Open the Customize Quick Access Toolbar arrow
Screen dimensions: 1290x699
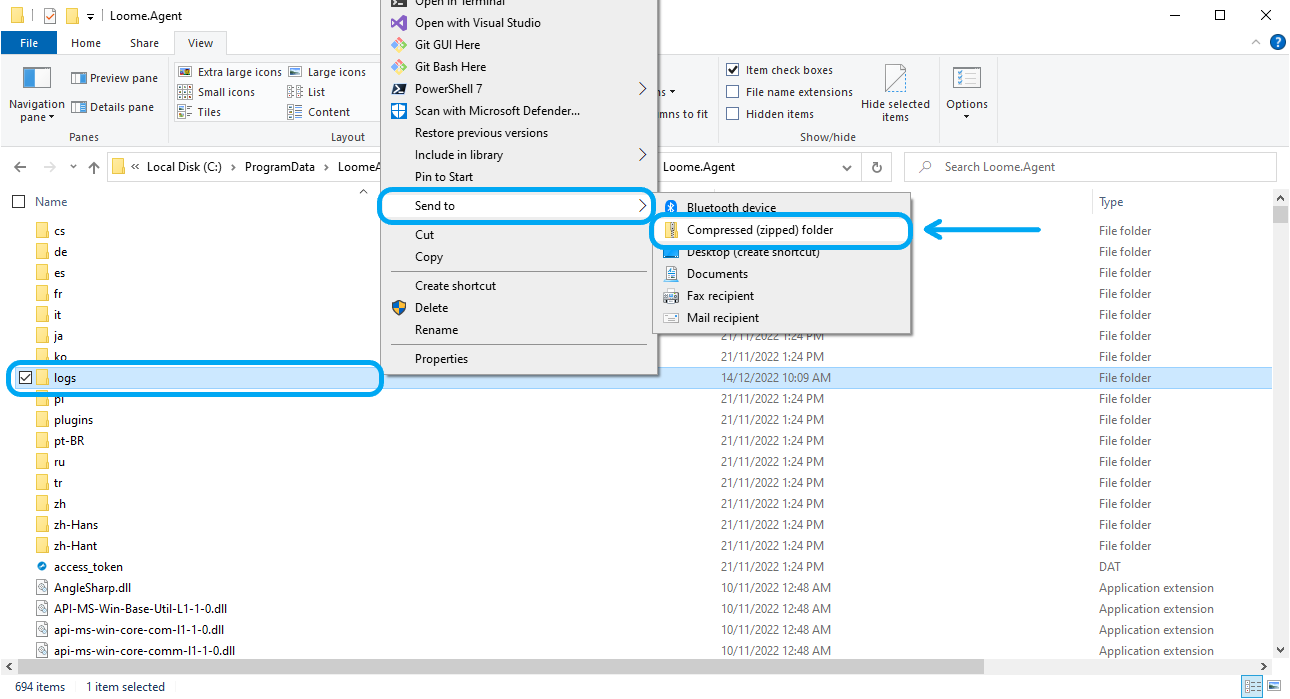(90, 16)
